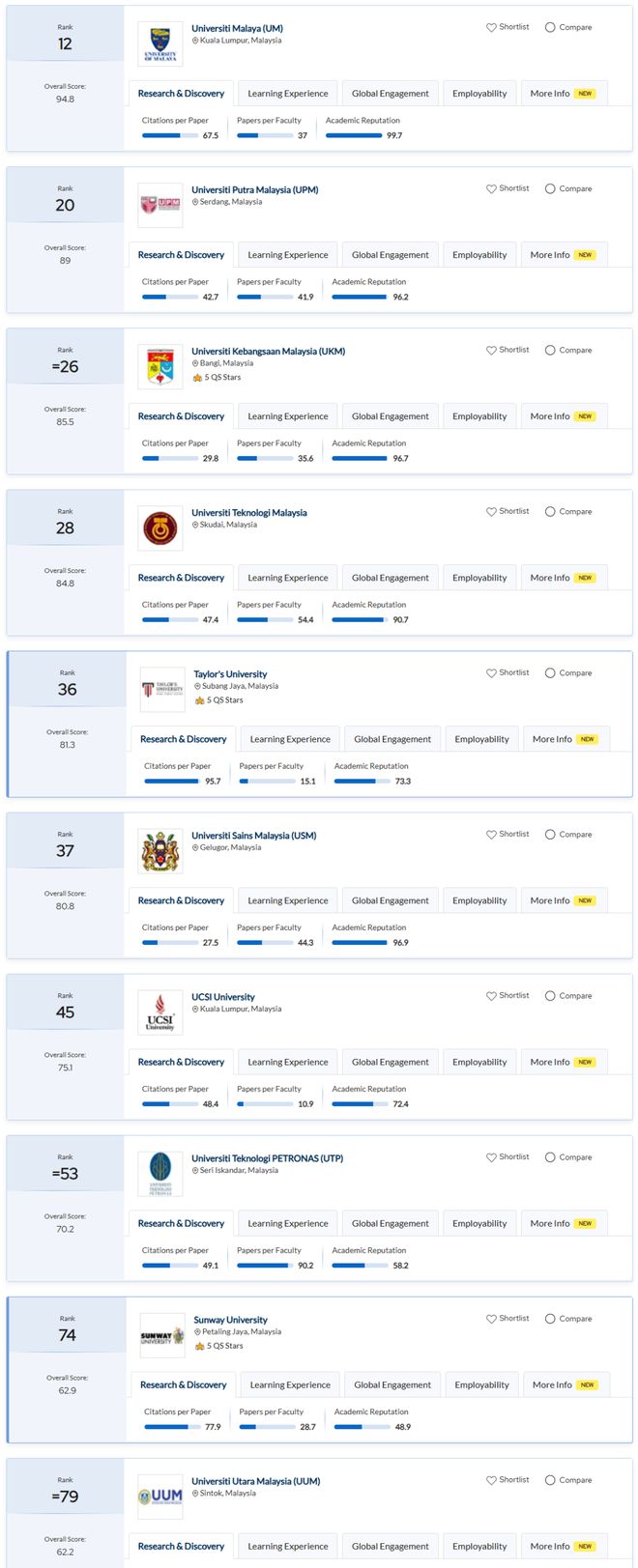Open Employability tab for Universiti Teknologi Malaysia

coord(479,578)
